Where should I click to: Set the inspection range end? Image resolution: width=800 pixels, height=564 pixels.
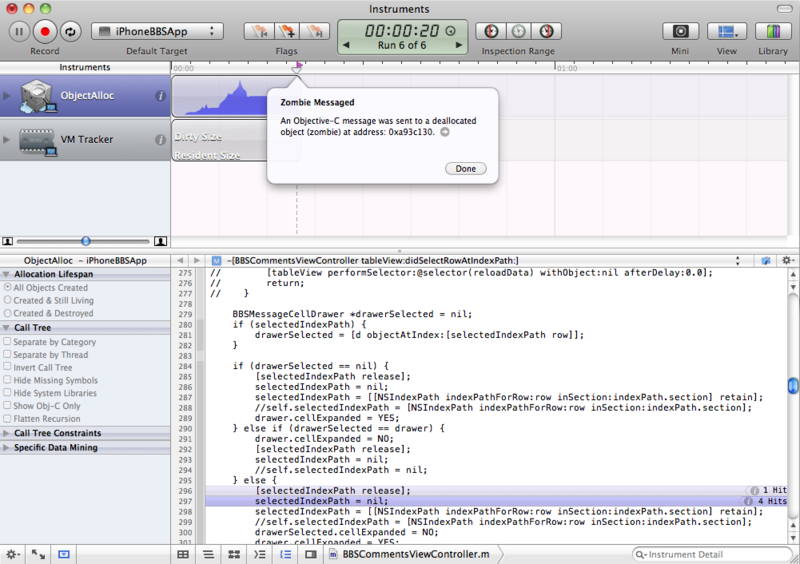(x=546, y=31)
